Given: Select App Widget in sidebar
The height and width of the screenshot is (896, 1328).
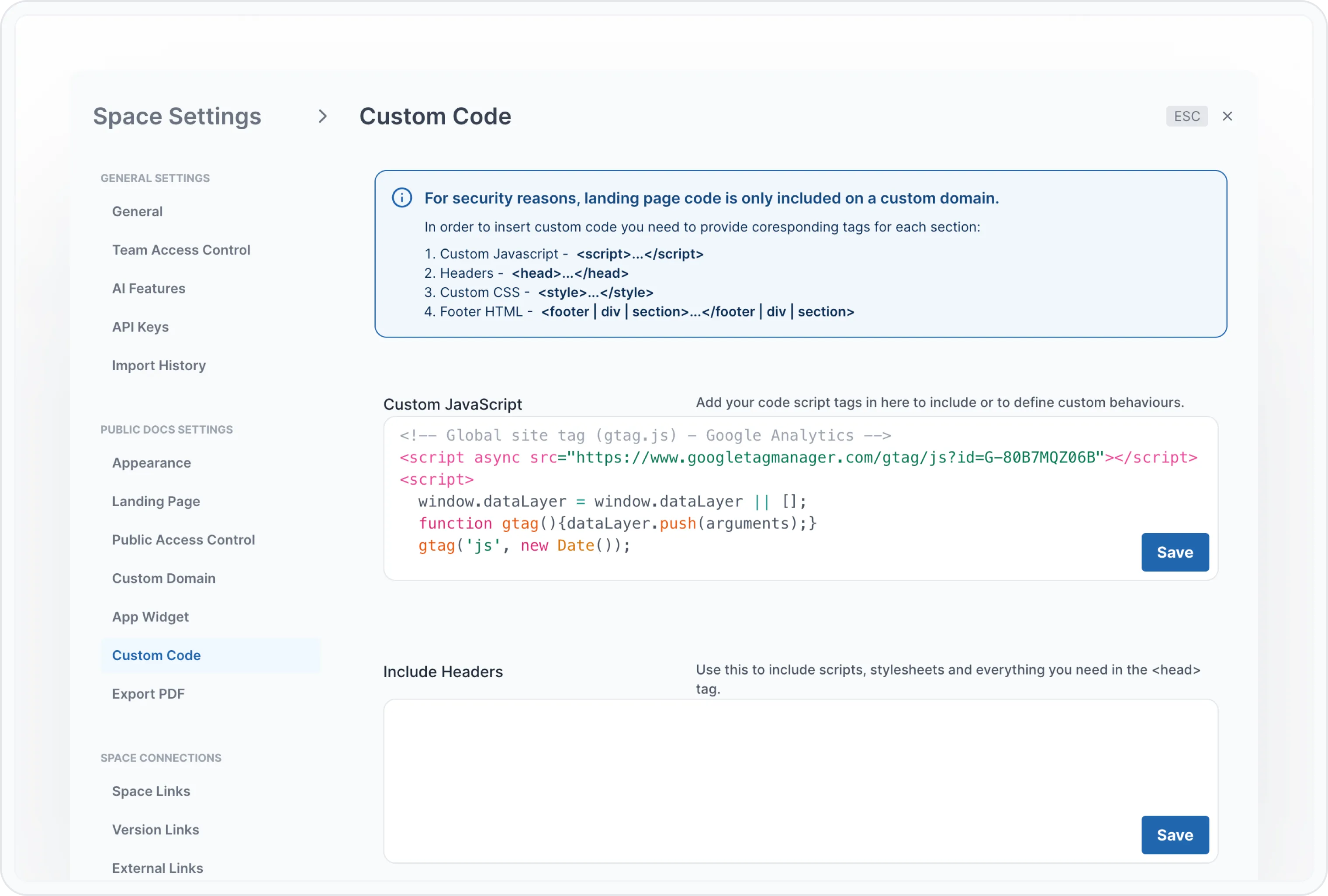Looking at the screenshot, I should (150, 617).
